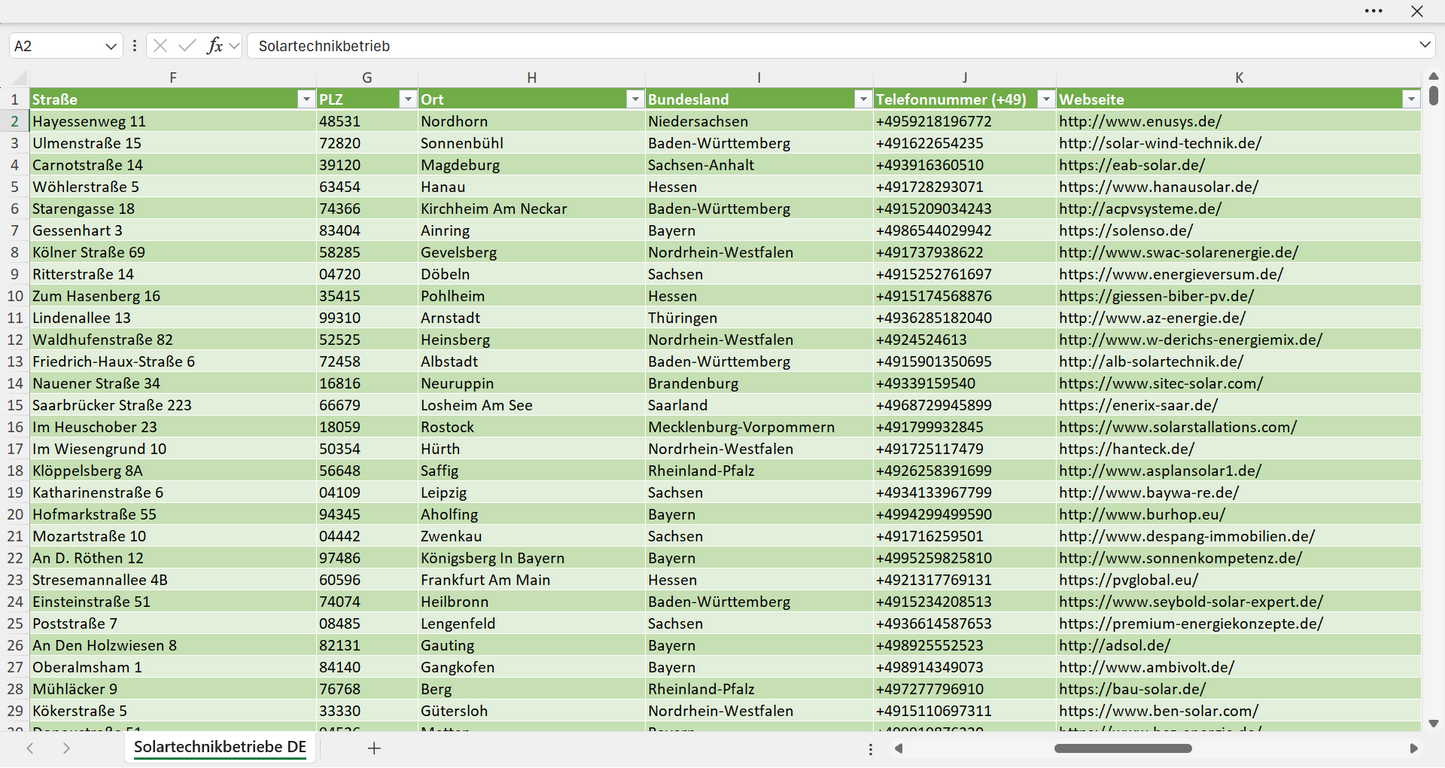Select column F header
The image size is (1445, 768).
tap(173, 78)
